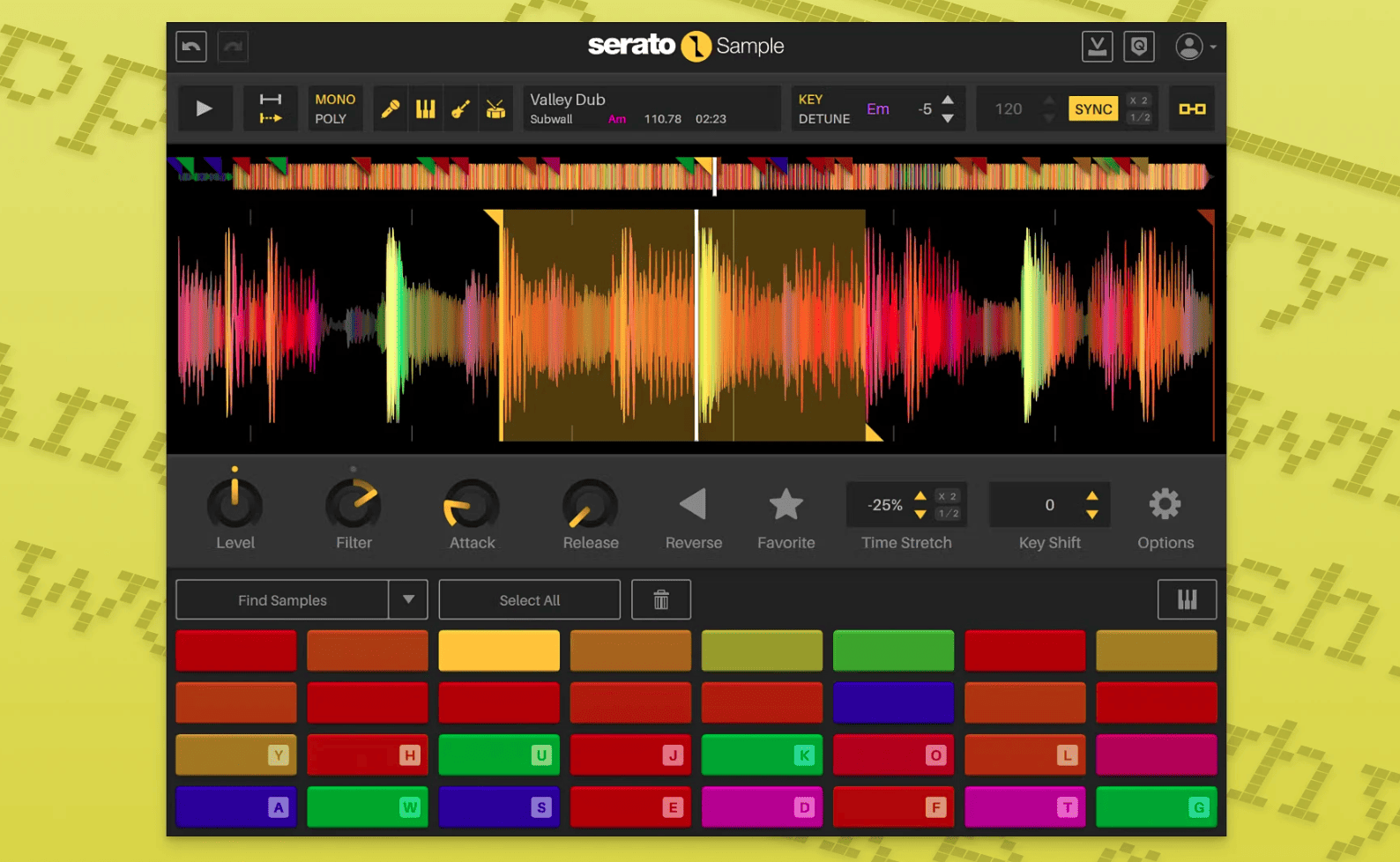
Task: Toggle the link icon next to SYNC
Action: (1192, 108)
